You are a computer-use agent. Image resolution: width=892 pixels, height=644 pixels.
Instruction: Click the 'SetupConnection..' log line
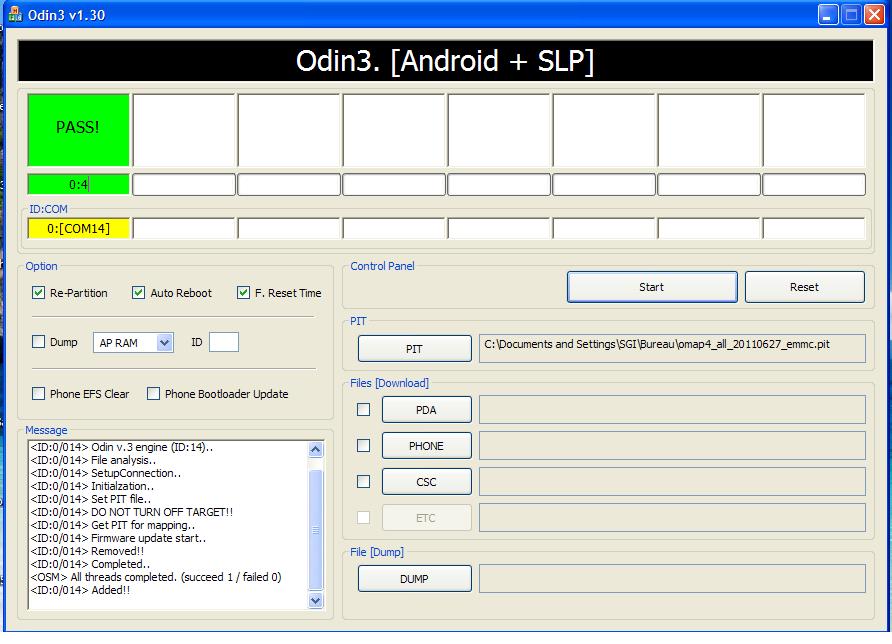(x=106, y=473)
